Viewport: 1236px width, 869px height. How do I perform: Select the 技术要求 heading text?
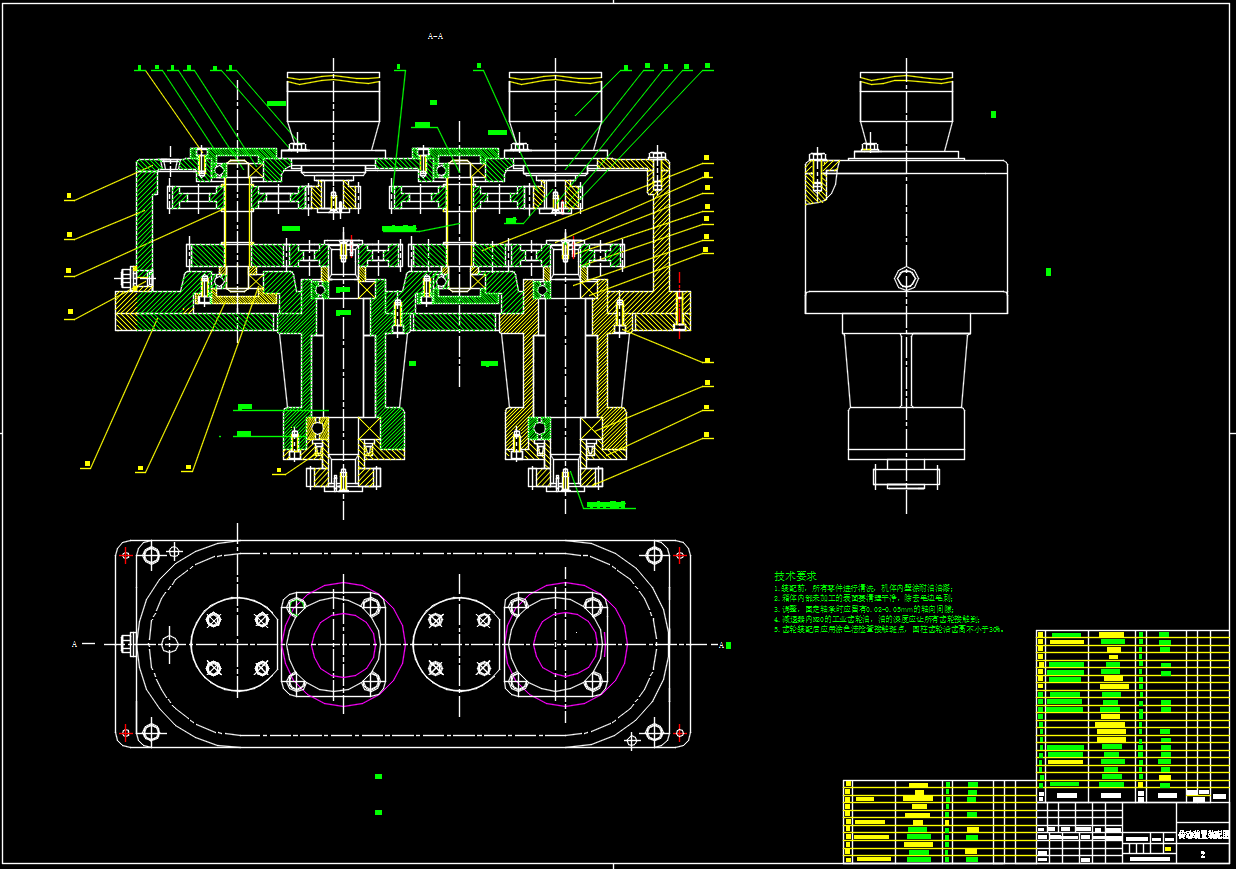coord(795,576)
